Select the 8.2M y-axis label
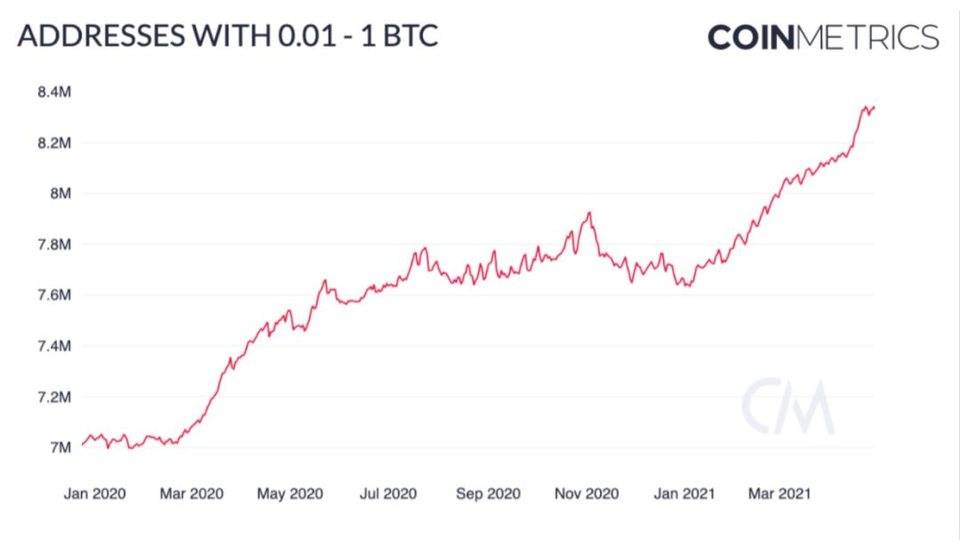960x552 pixels. [54, 143]
